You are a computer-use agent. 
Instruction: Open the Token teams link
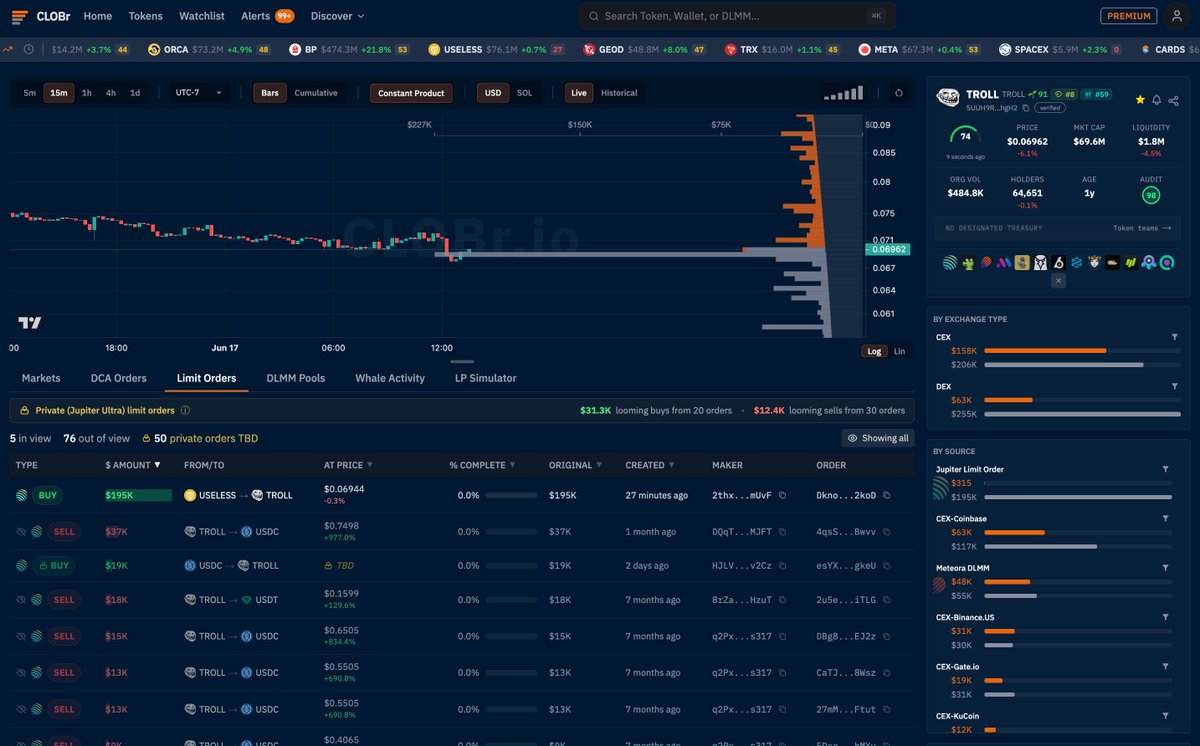[x=1142, y=228]
